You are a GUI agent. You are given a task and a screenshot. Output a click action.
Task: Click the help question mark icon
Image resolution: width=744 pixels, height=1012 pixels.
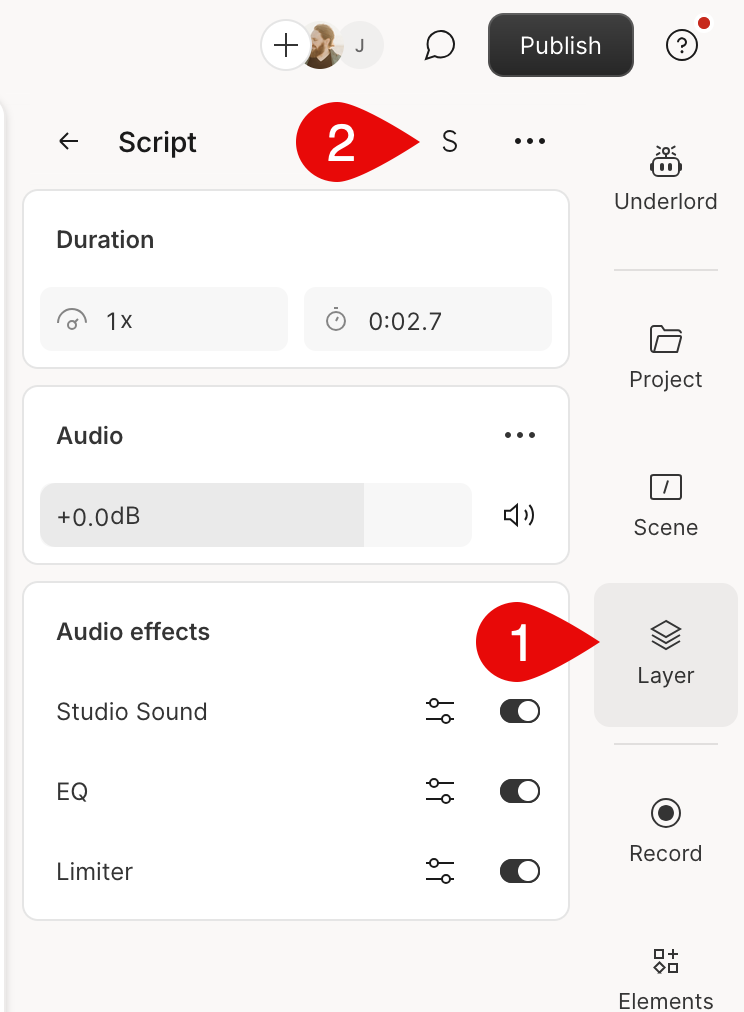click(681, 46)
